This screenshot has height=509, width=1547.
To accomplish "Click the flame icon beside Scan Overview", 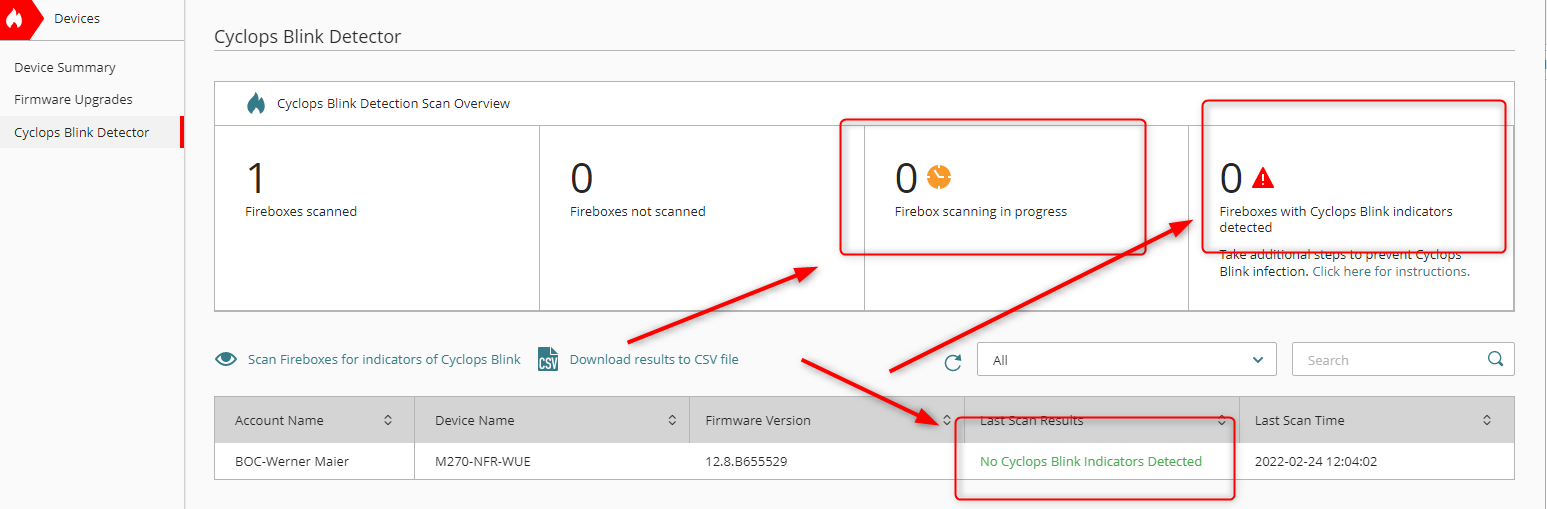I will point(256,103).
